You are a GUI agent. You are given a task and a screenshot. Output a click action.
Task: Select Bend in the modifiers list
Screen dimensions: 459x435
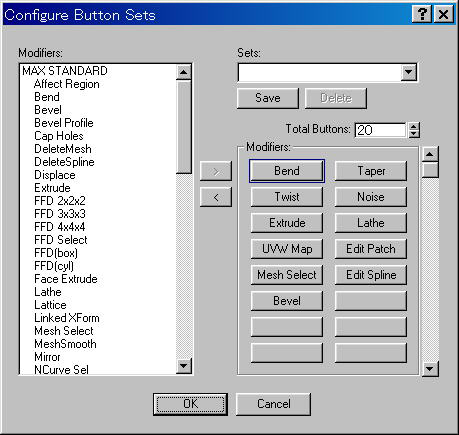click(47, 97)
